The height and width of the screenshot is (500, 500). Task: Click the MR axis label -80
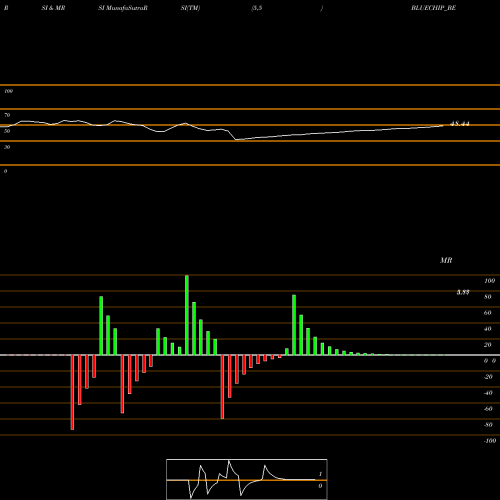pos(488,425)
